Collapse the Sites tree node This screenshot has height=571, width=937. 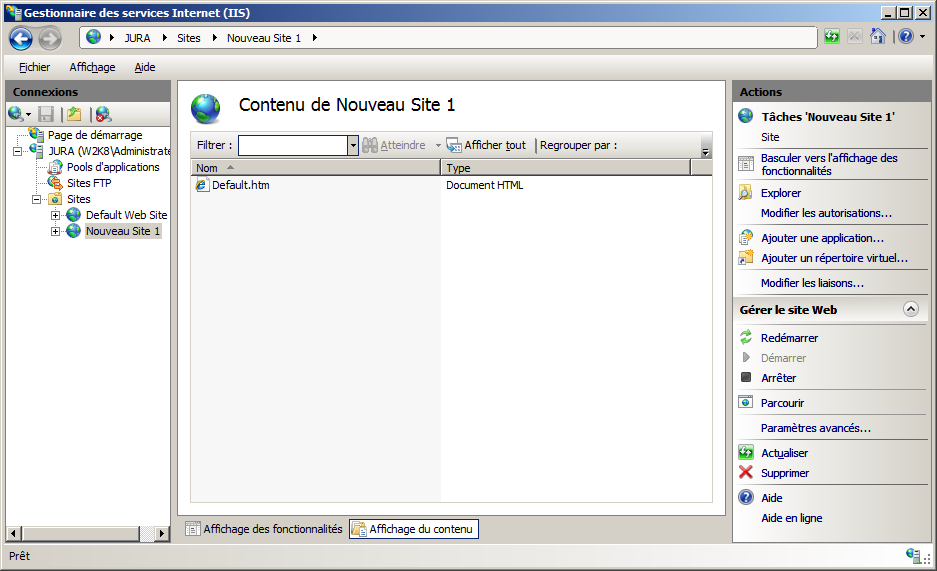(x=37, y=199)
